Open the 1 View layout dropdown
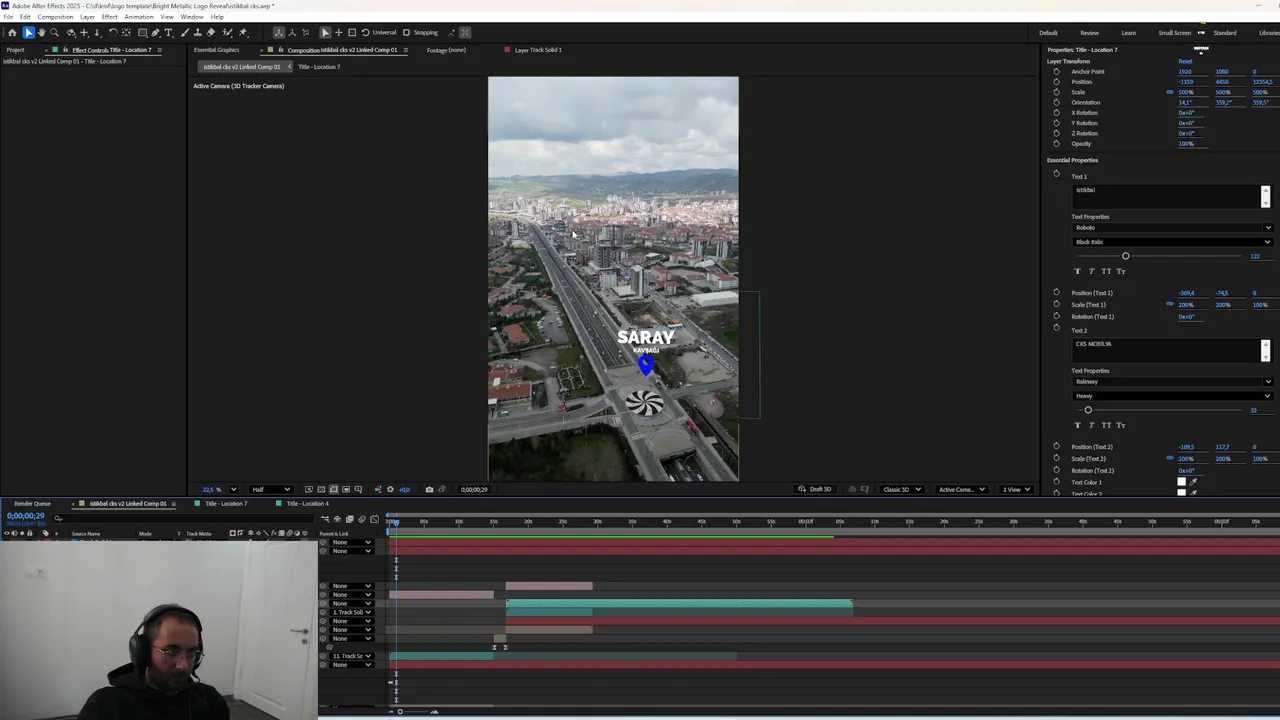1280x720 pixels. [x=1016, y=490]
